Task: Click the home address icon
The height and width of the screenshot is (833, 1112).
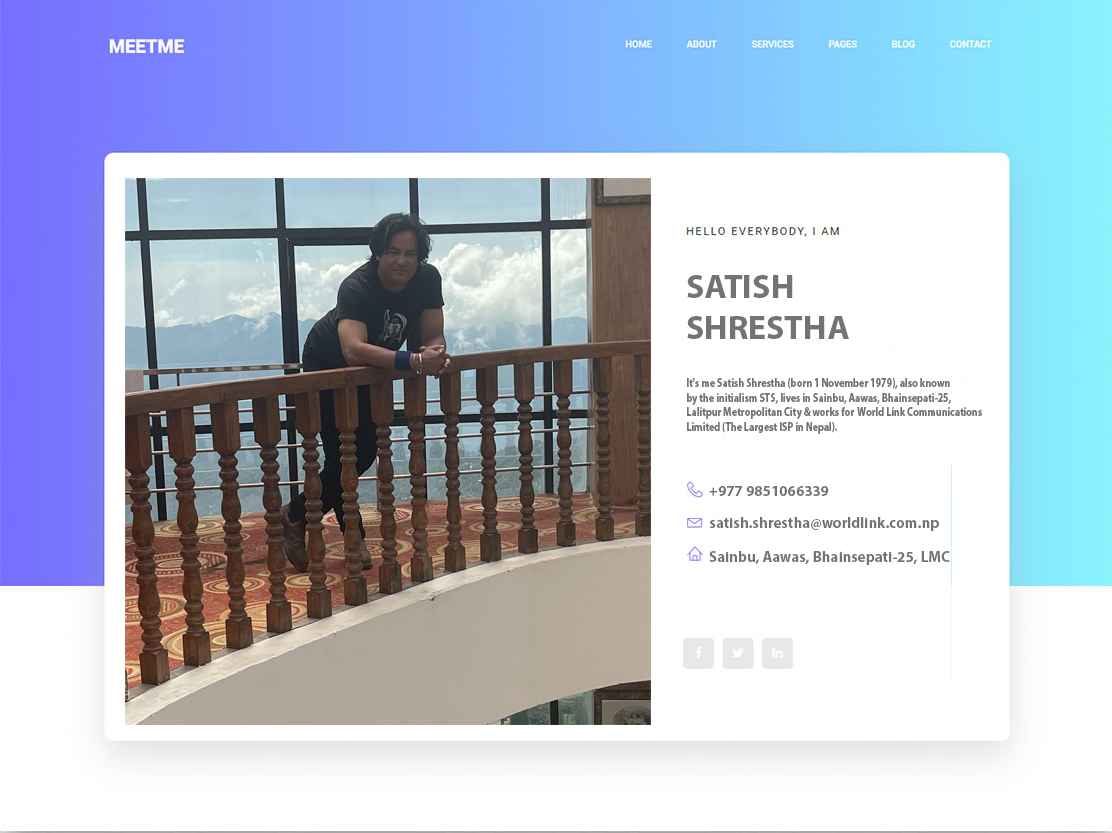Action: [x=694, y=554]
